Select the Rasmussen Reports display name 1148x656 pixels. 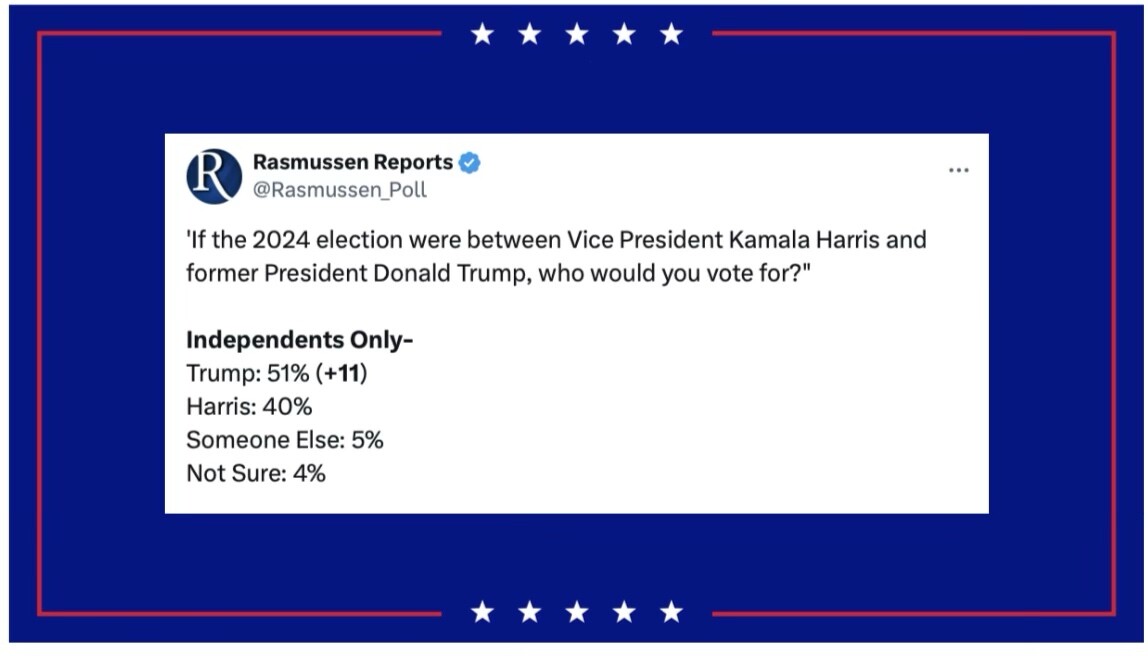[x=353, y=162]
